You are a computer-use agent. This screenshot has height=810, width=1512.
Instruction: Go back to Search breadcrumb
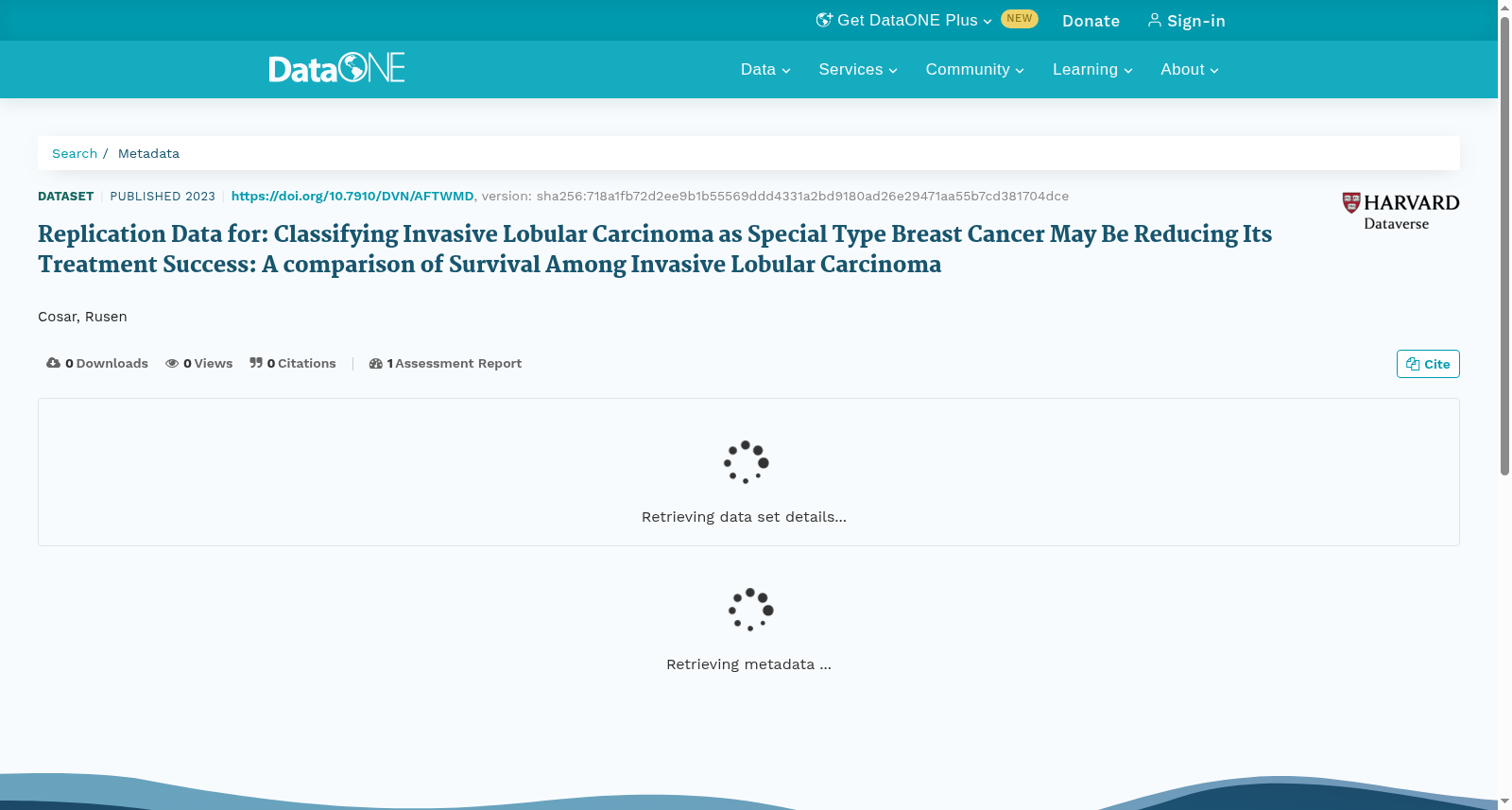75,153
